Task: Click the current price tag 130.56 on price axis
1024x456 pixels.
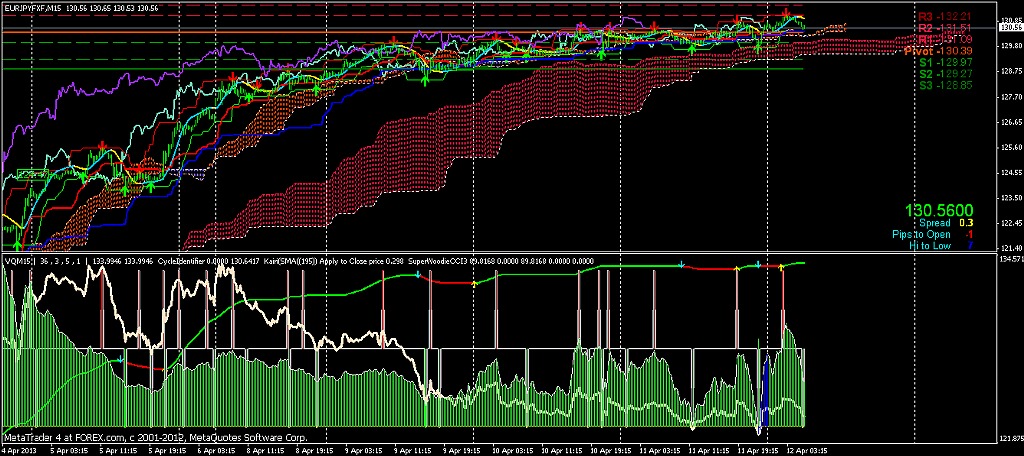Action: coord(1008,31)
